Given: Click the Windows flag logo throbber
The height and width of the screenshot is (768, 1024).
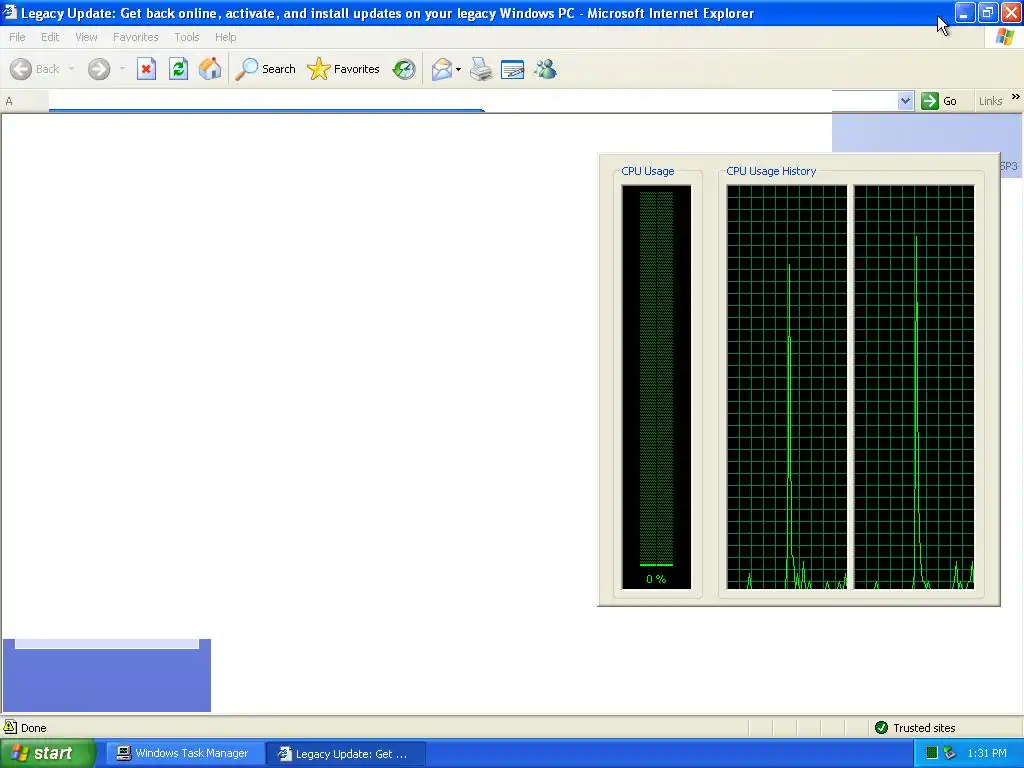Looking at the screenshot, I should pyautogui.click(x=1005, y=37).
